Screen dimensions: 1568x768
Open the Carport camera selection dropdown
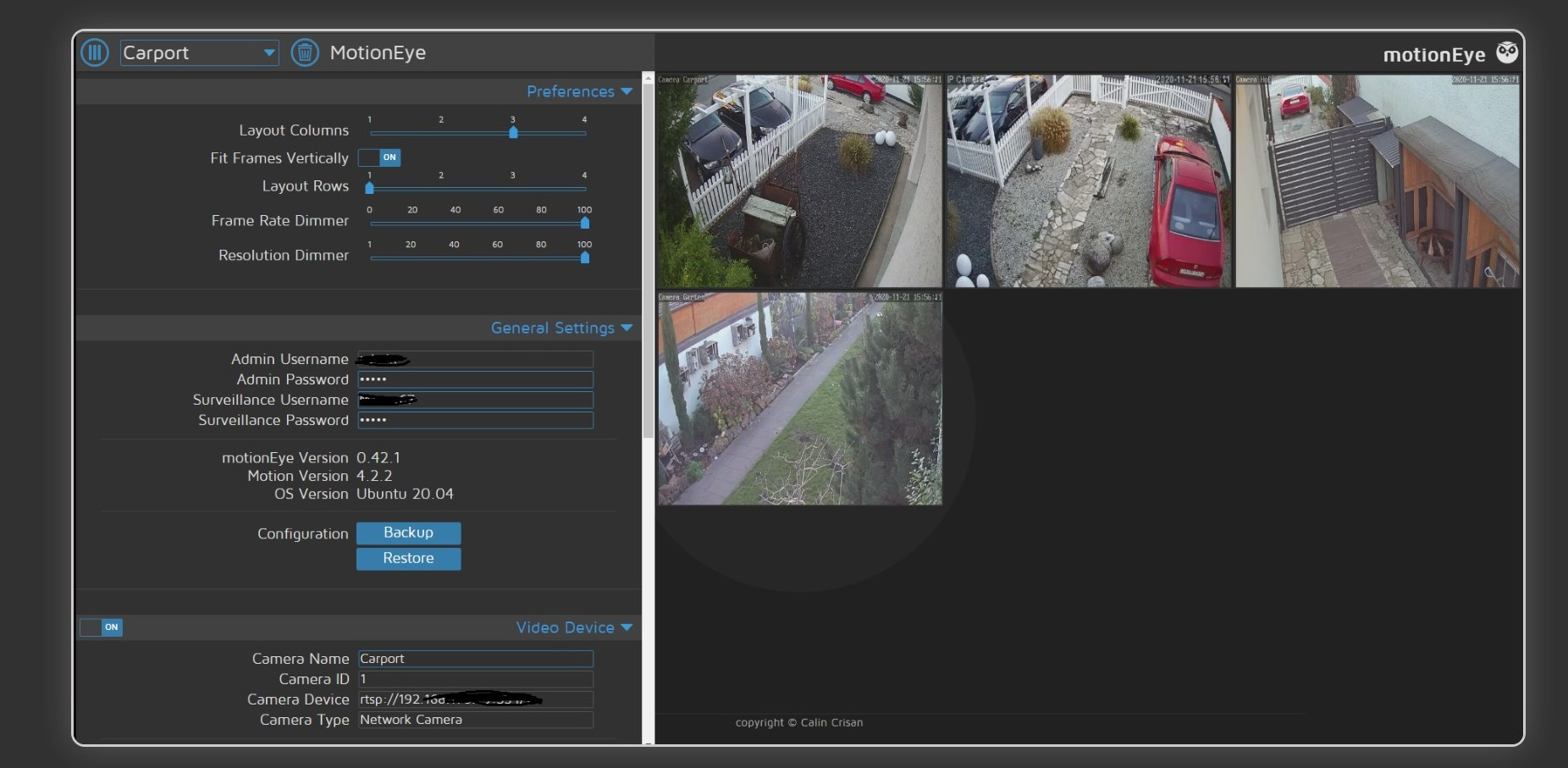(x=200, y=52)
